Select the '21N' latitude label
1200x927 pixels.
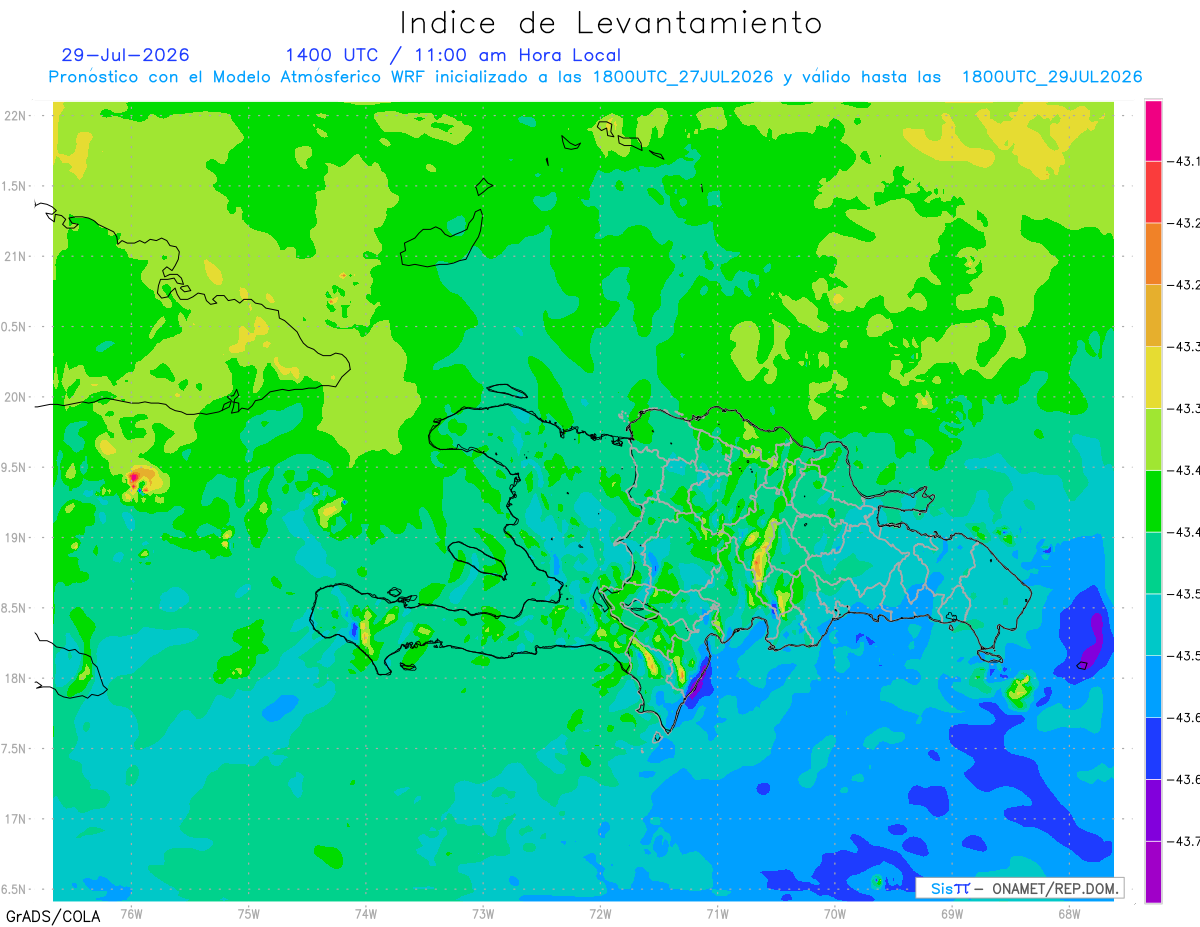[x=16, y=256]
